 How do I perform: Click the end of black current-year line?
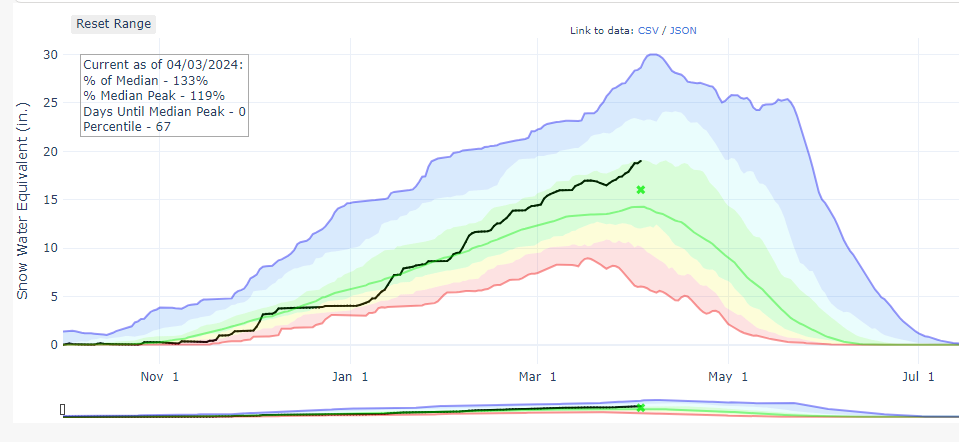point(641,160)
